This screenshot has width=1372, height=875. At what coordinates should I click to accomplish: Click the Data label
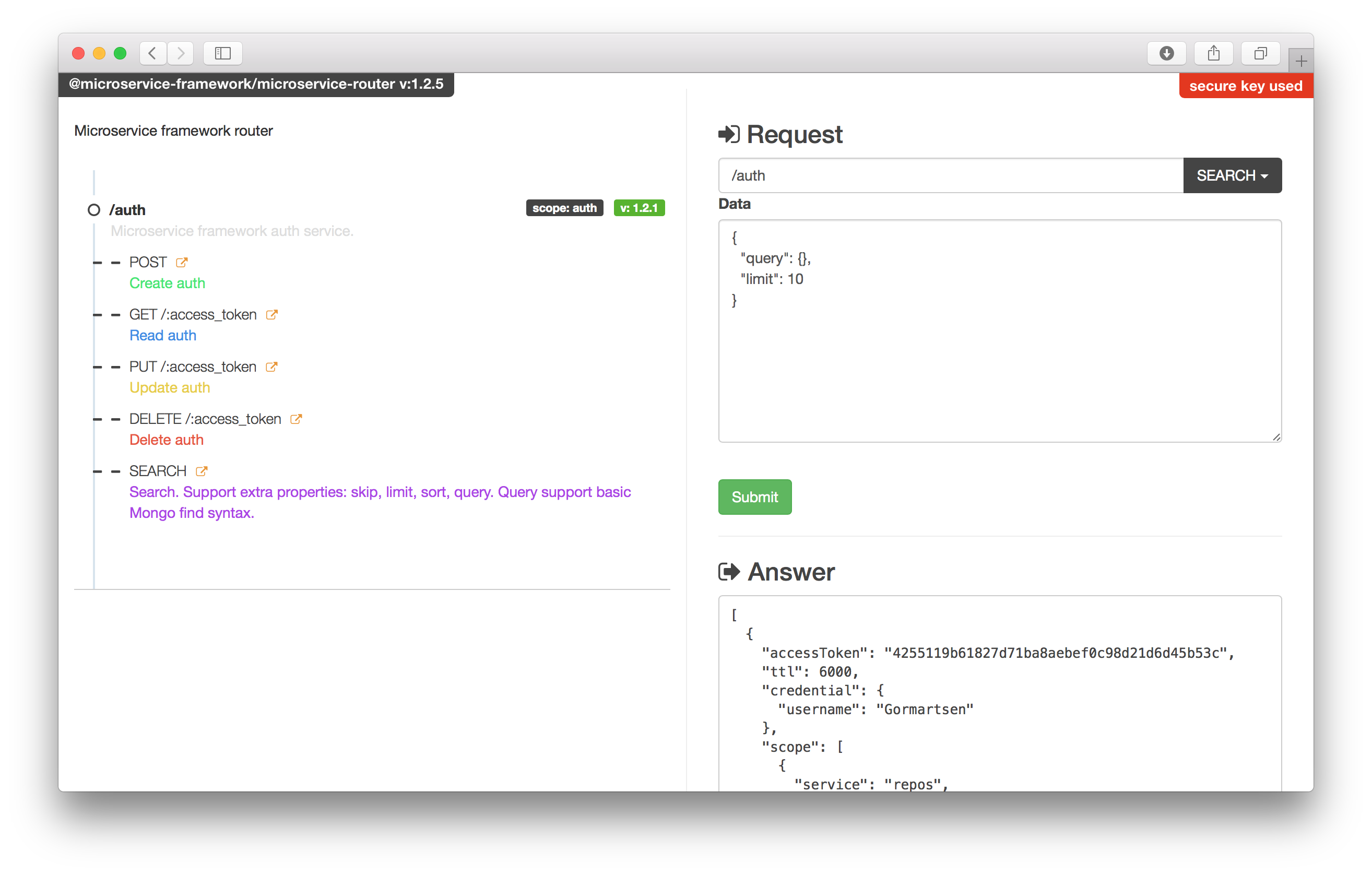735,204
